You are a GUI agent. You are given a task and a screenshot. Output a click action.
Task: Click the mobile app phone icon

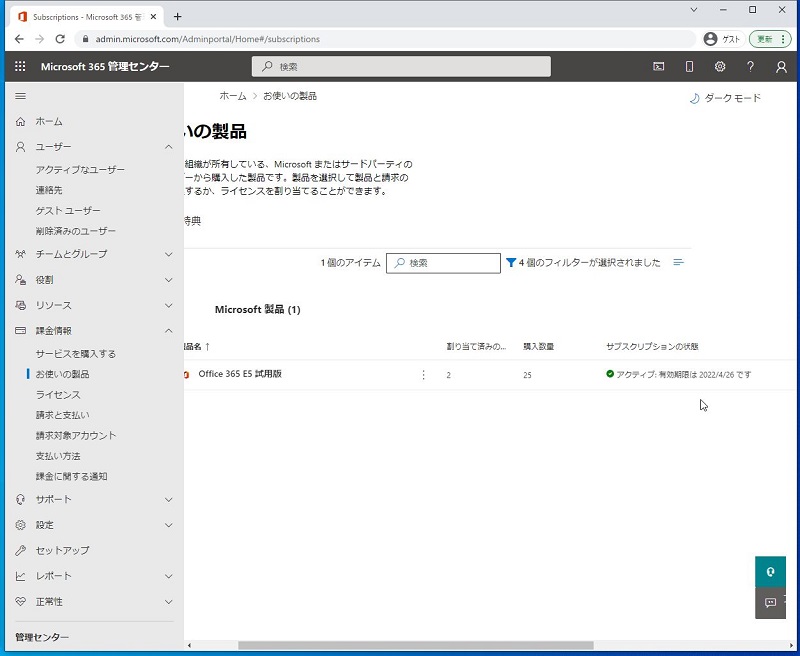(689, 66)
